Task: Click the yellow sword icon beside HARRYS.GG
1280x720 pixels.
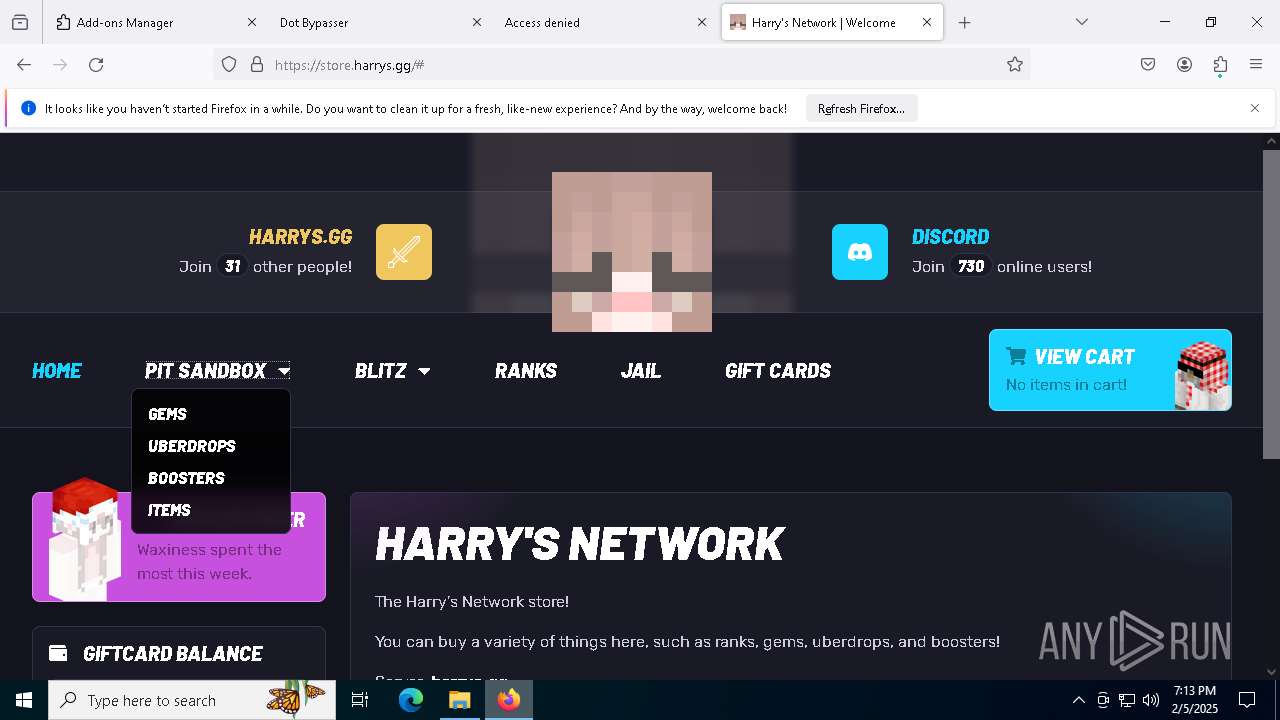Action: click(x=404, y=252)
